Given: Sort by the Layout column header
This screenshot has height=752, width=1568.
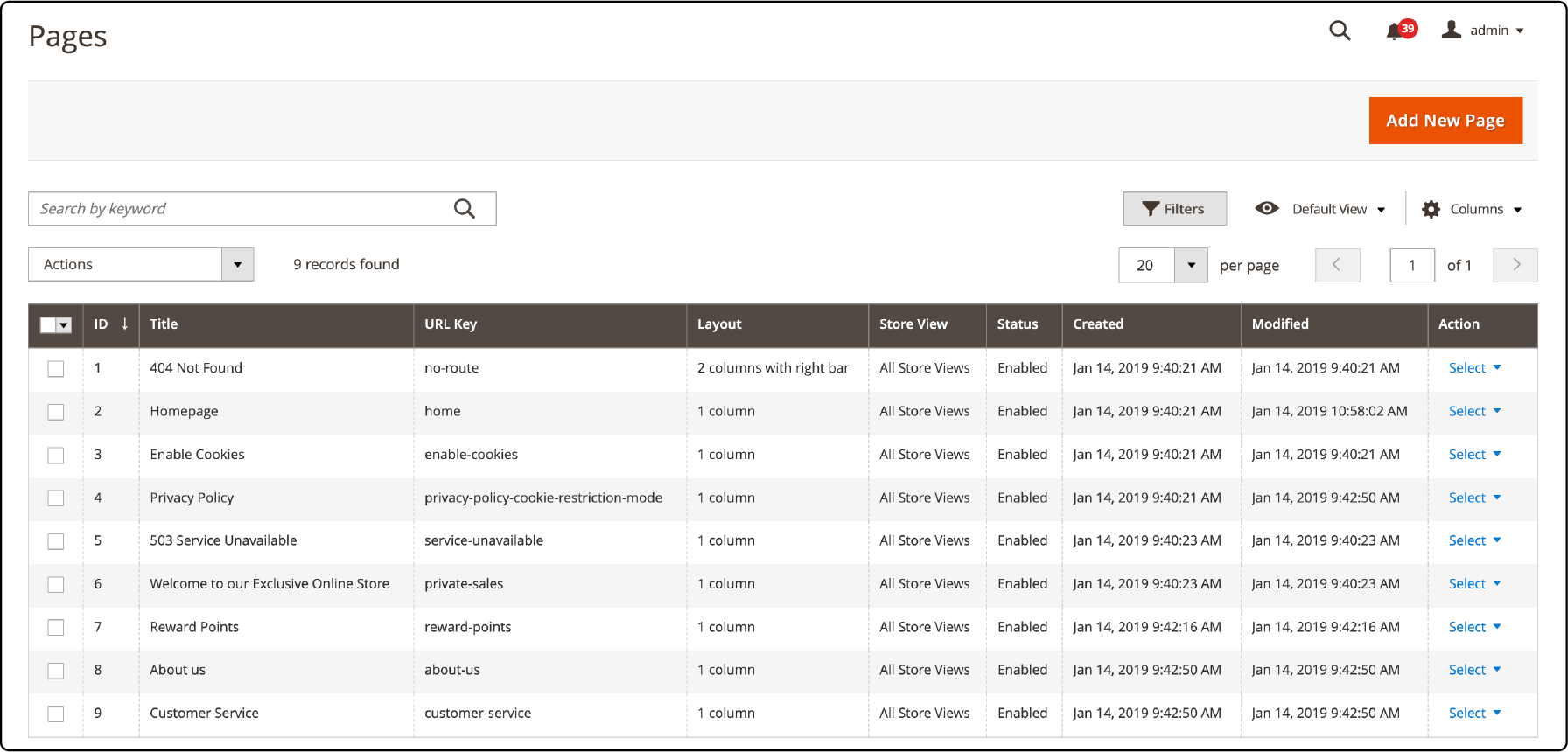Looking at the screenshot, I should coord(778,324).
